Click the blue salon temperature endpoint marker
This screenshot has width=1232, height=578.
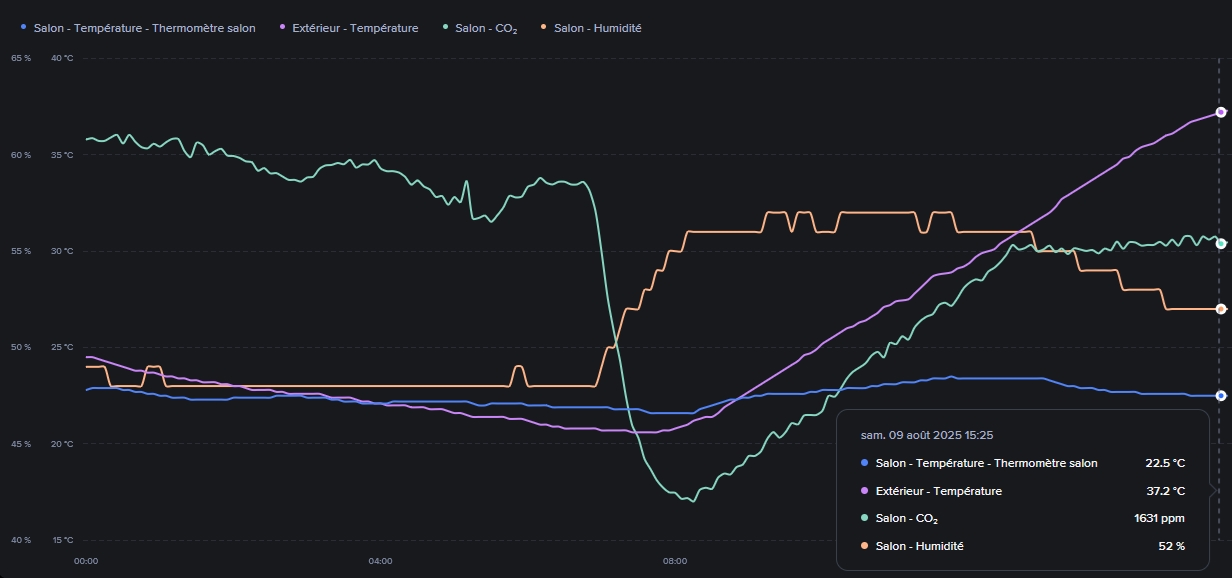[1220, 396]
